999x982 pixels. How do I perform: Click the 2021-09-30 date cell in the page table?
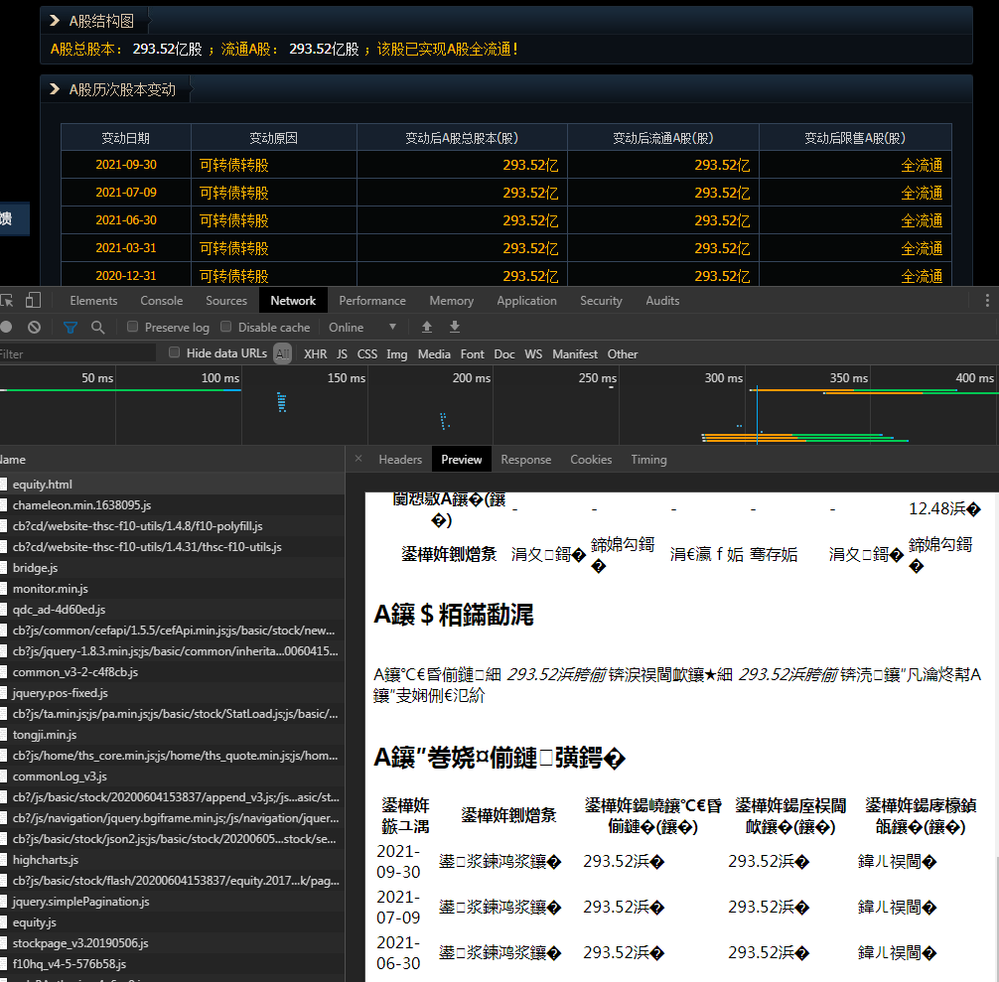126,164
